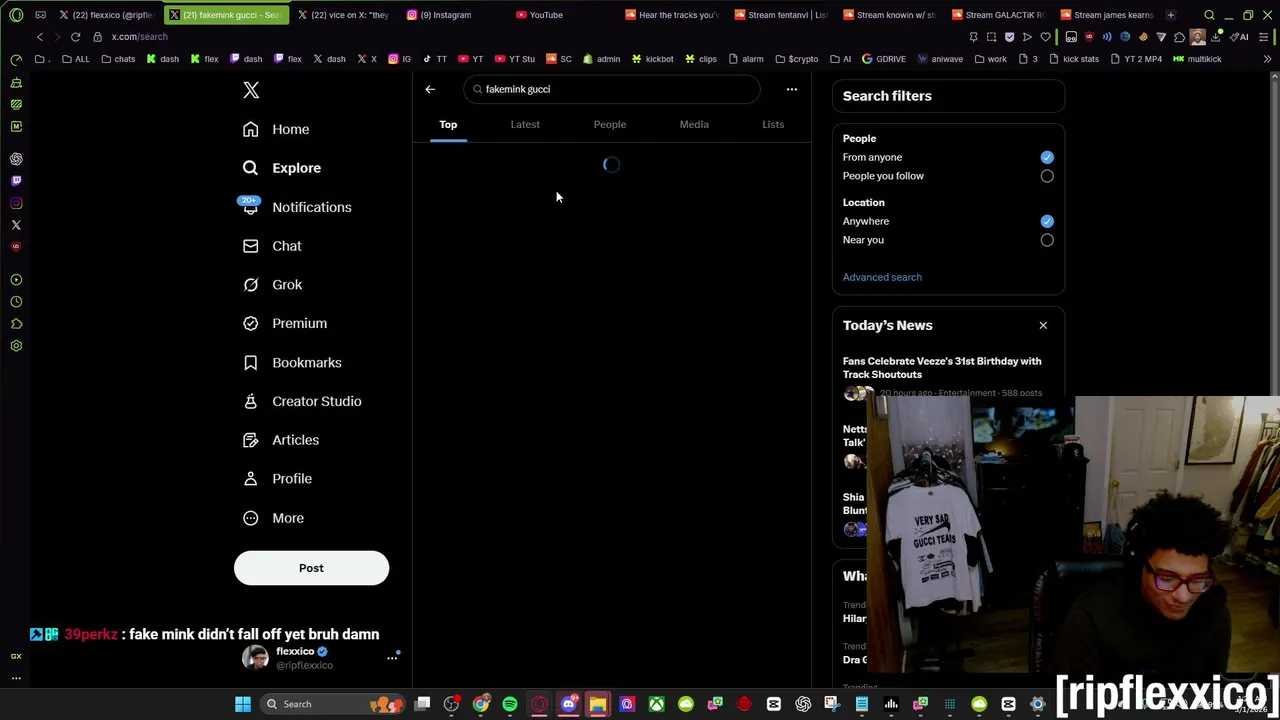Open the Advanced search link
Viewport: 1280px width, 720px height.
click(882, 277)
